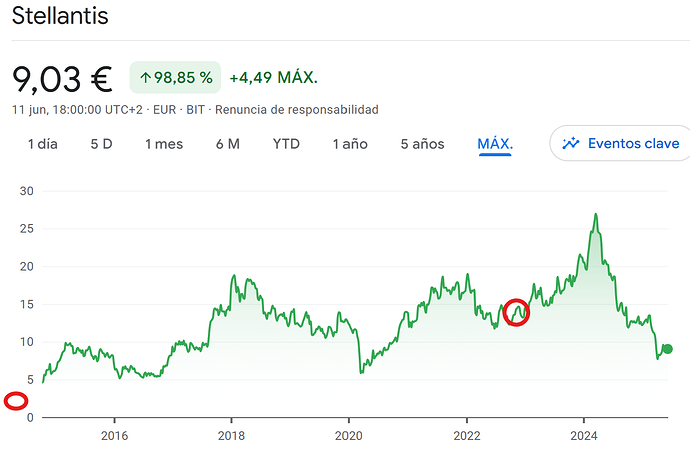
Task: Select the 1 mes range tab
Action: click(x=164, y=144)
